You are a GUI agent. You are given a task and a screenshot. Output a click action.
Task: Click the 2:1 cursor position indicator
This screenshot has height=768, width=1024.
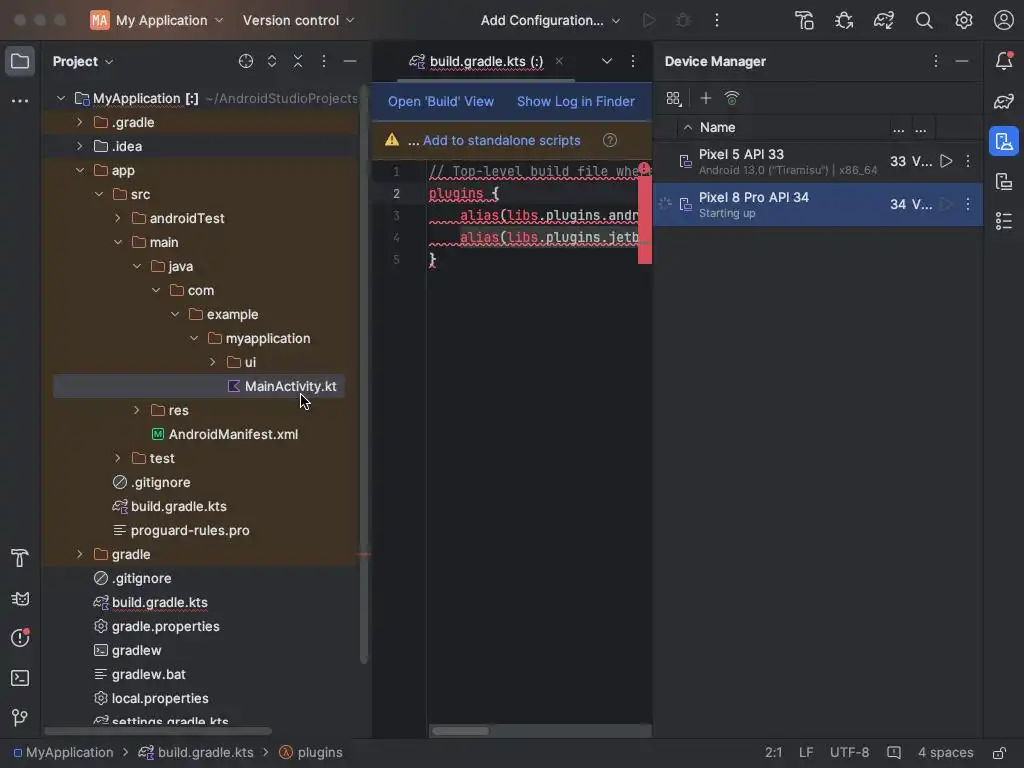pos(773,752)
